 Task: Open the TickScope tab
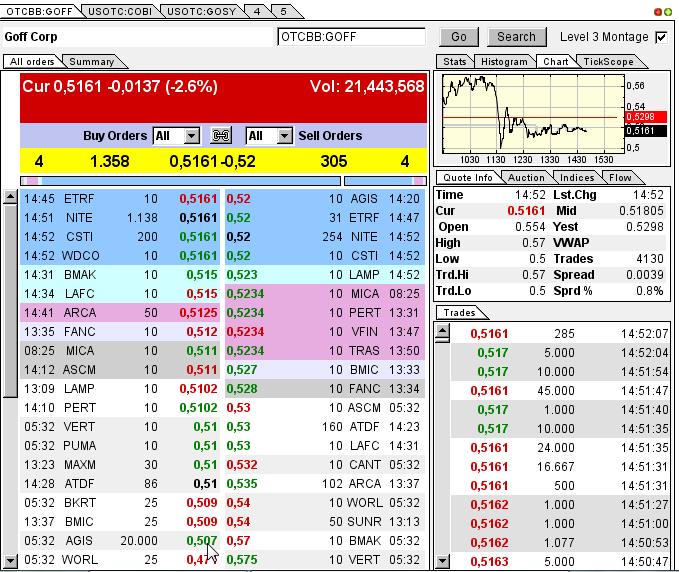(608, 61)
